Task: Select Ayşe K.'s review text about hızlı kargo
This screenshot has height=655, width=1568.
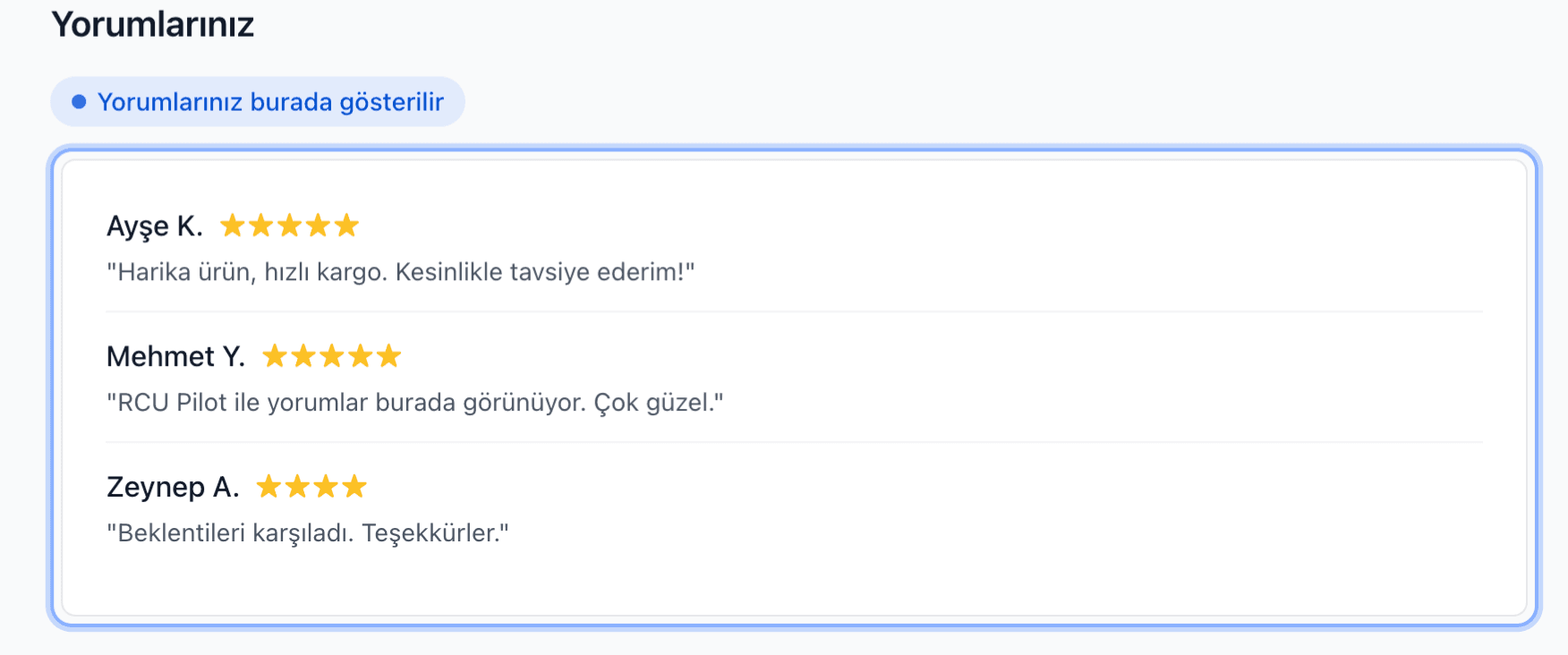Action: pyautogui.click(x=400, y=271)
